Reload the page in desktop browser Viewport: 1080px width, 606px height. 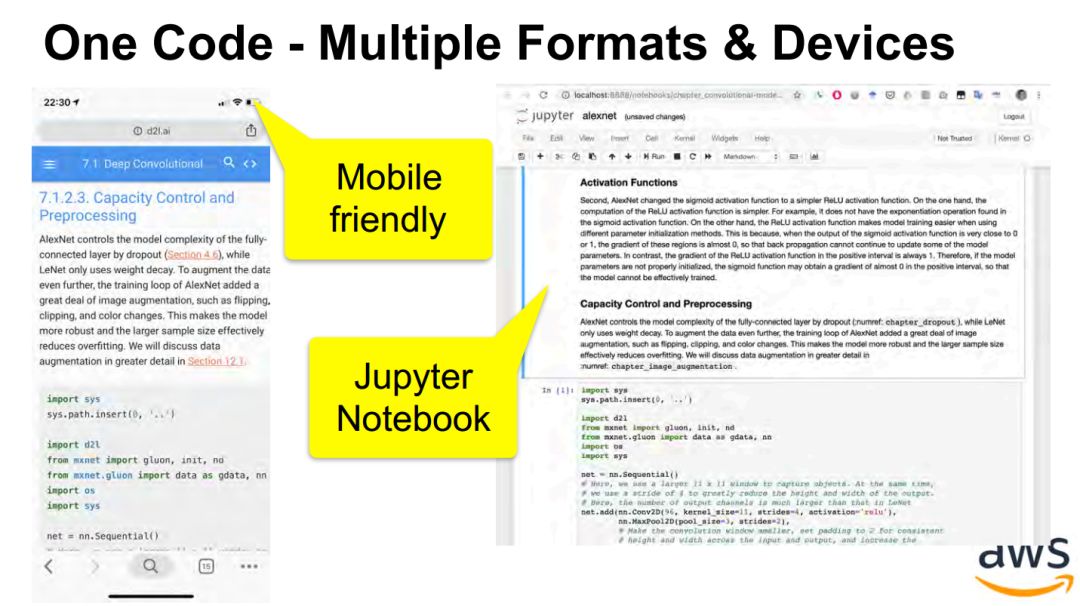tap(543, 95)
